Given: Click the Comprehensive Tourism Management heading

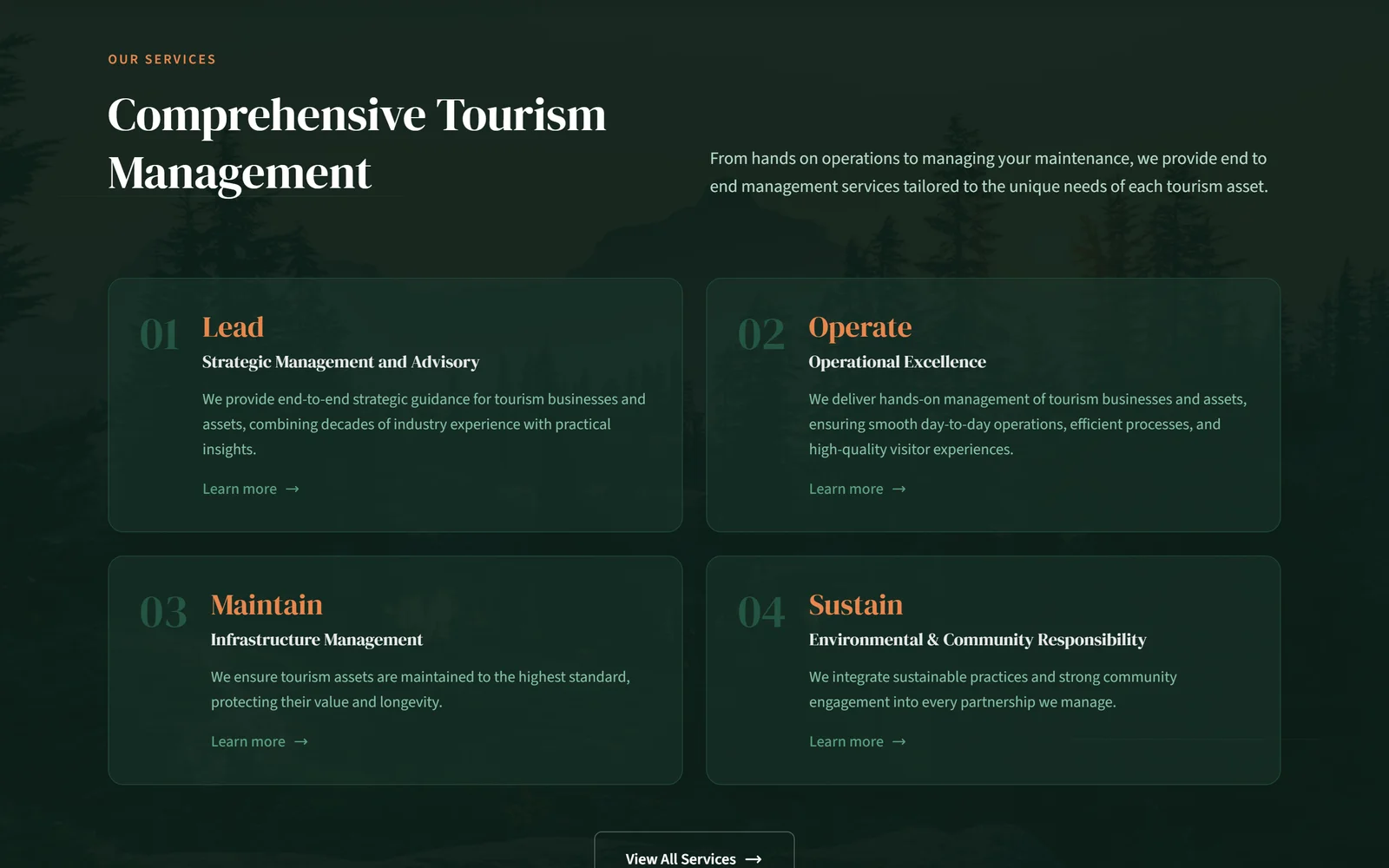Looking at the screenshot, I should click(x=357, y=143).
